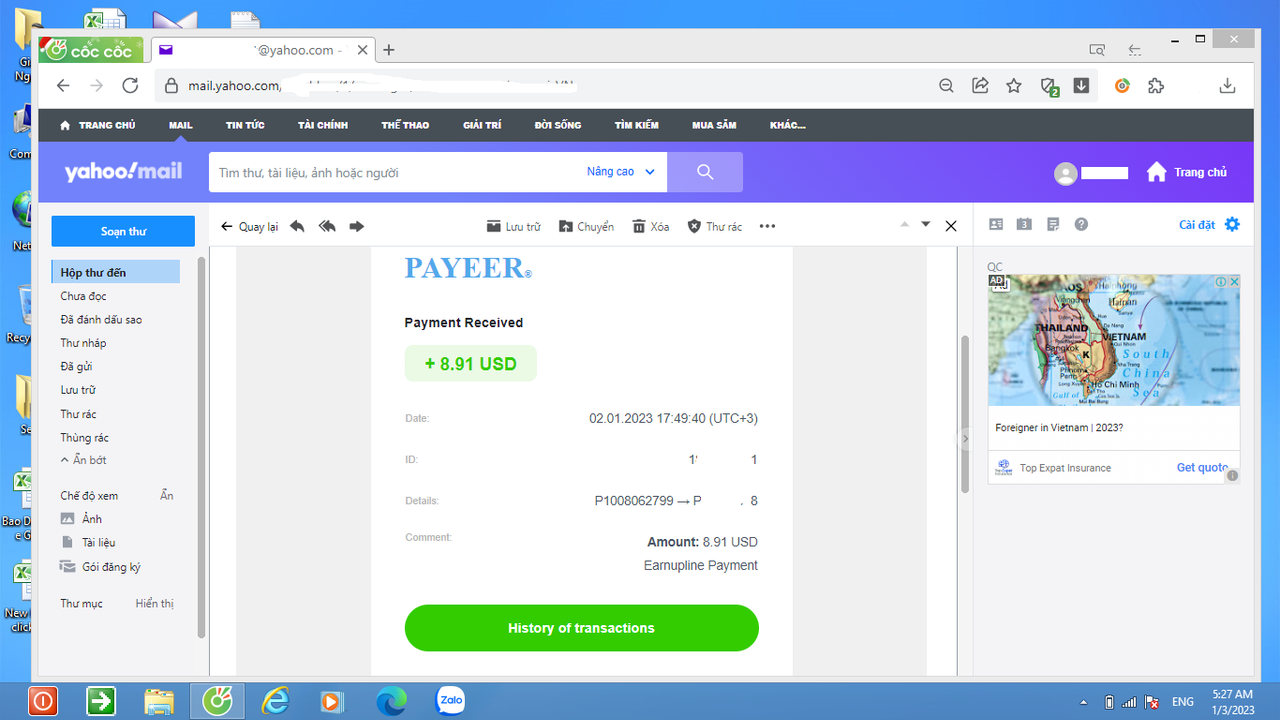This screenshot has height=720, width=1280.
Task: Open Microsoft Edge from taskbar
Action: tap(391, 701)
